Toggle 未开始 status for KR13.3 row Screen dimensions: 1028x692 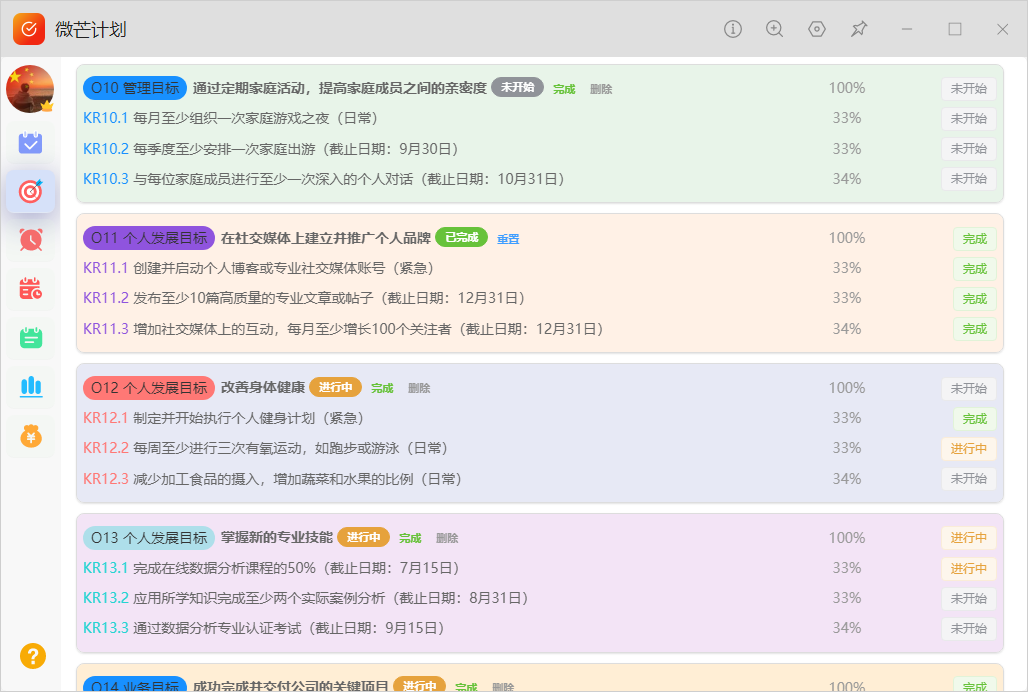[968, 628]
